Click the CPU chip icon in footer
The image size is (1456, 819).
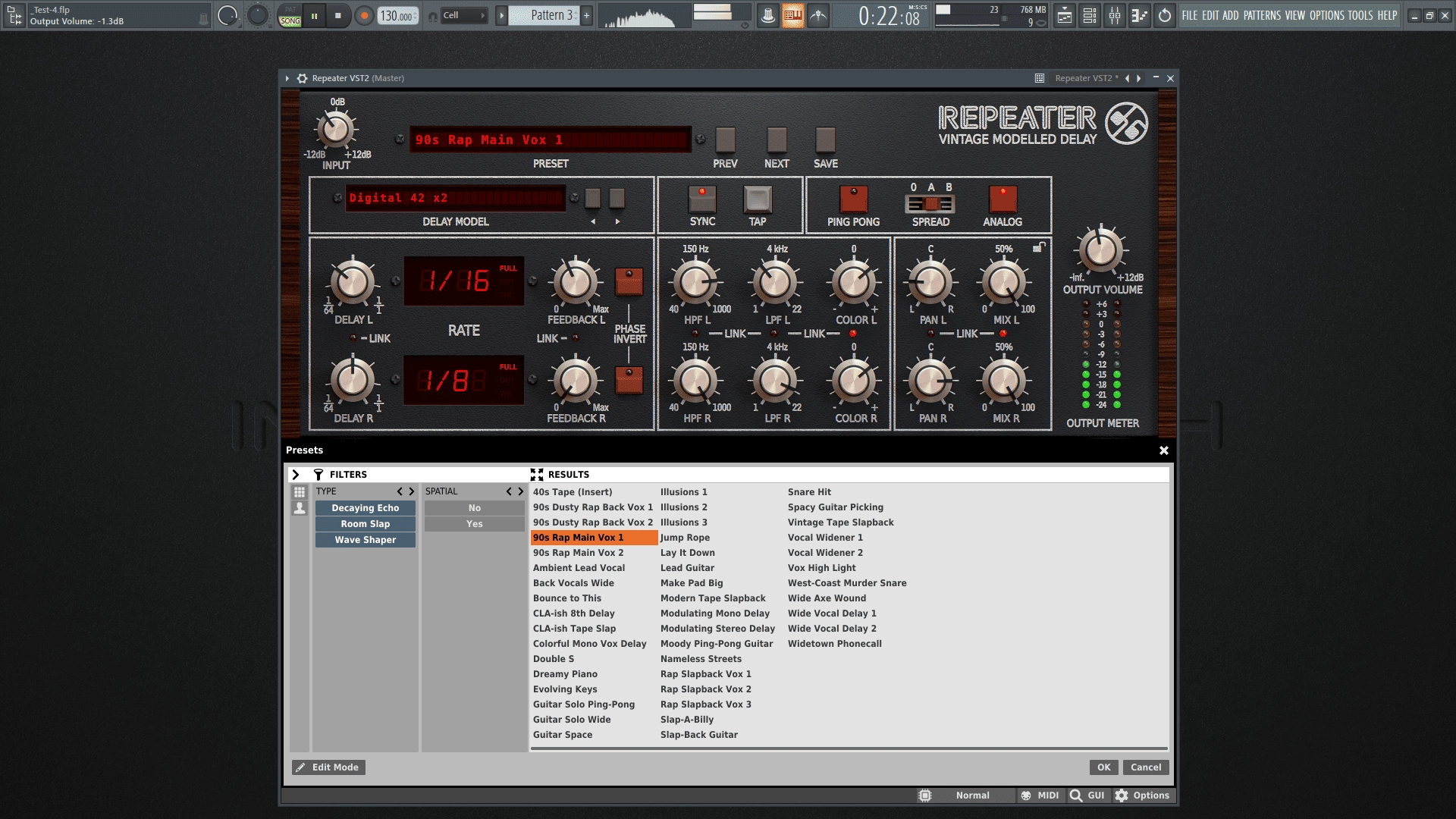pyautogui.click(x=925, y=795)
